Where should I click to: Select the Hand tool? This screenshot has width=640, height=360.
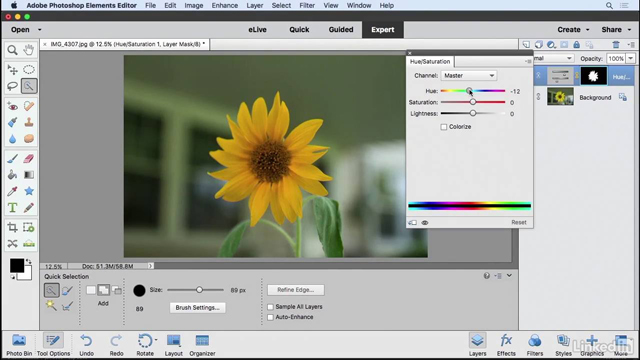(x=29, y=50)
